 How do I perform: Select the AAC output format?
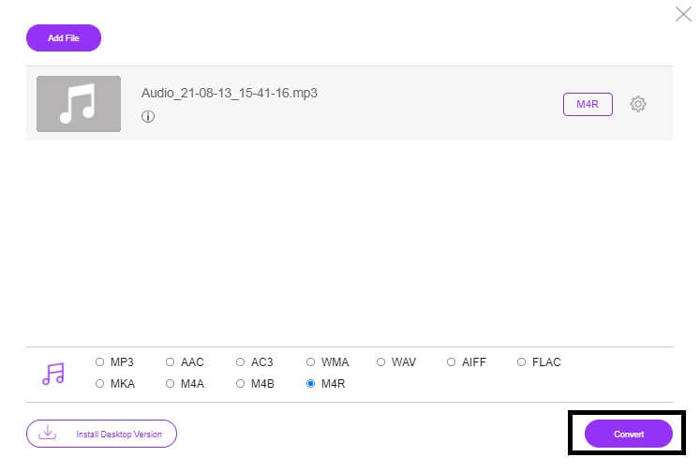pyautogui.click(x=170, y=362)
